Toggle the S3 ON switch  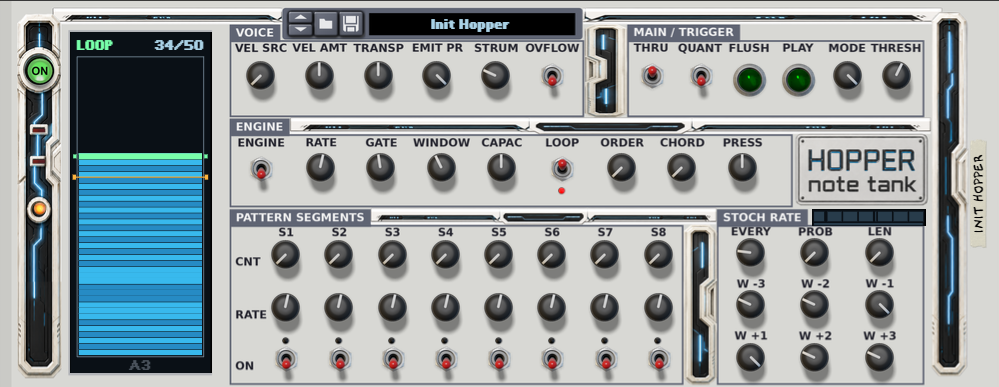coord(392,360)
